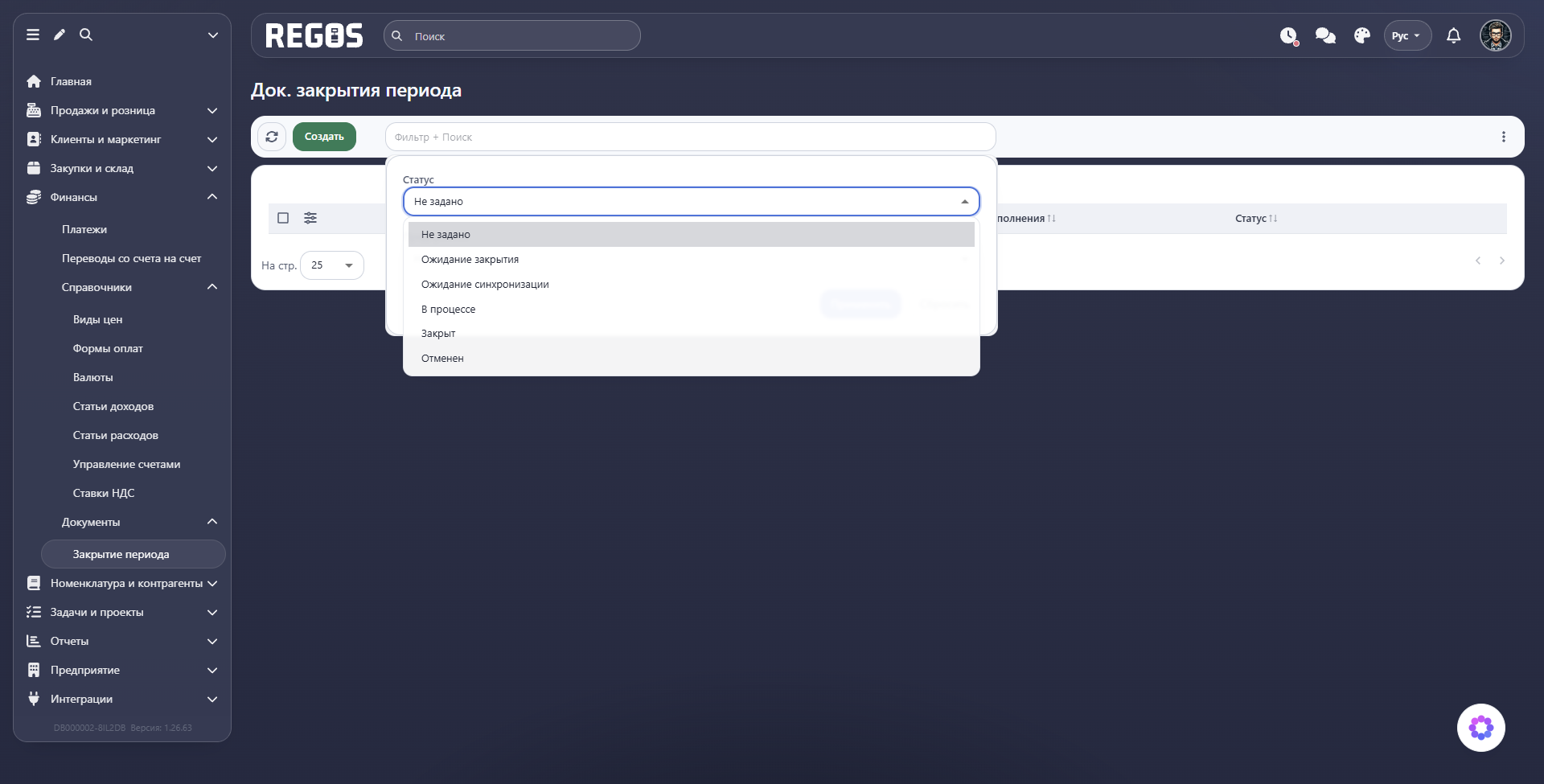Click the Создать button

(324, 137)
